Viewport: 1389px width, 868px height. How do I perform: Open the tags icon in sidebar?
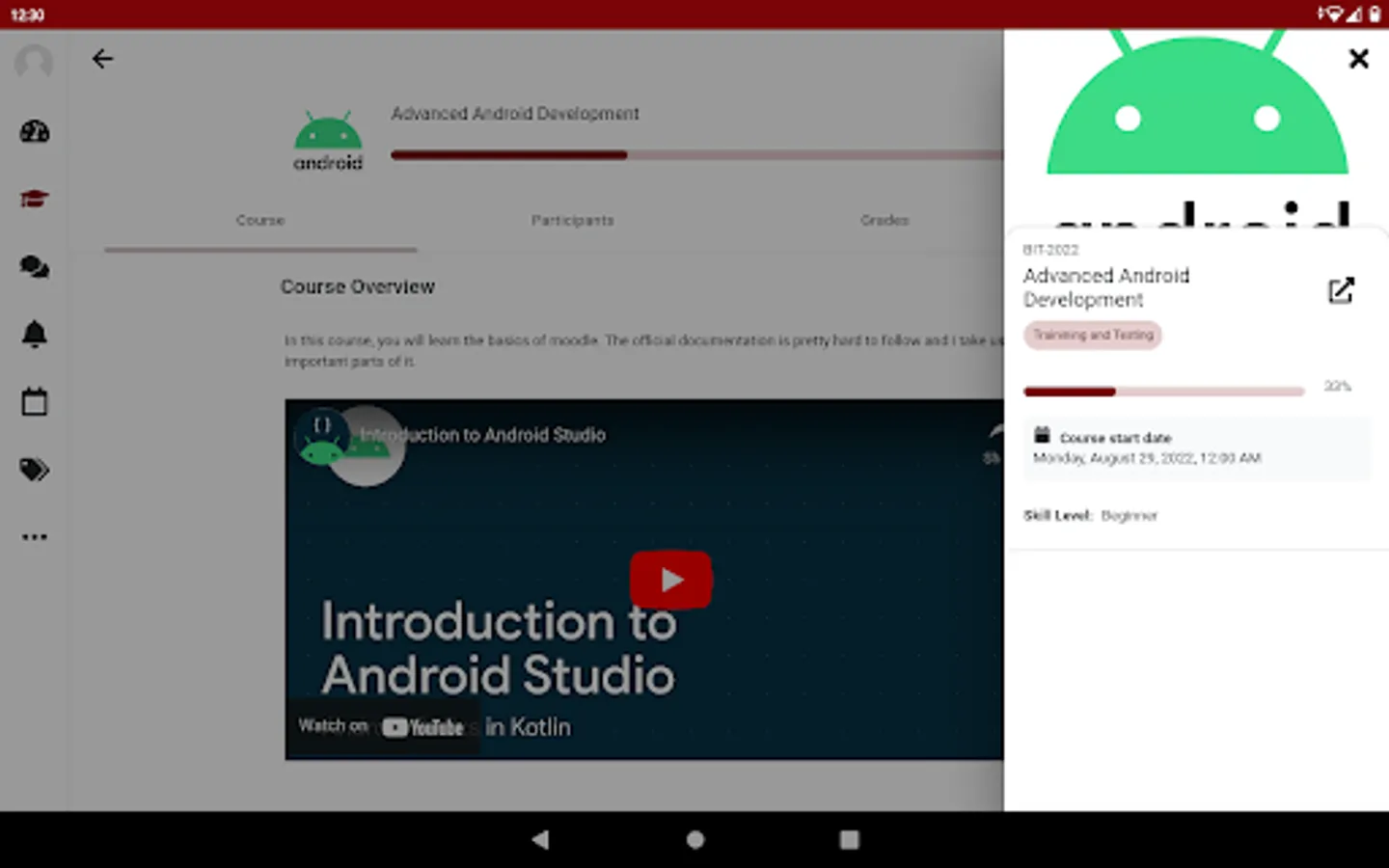(35, 470)
